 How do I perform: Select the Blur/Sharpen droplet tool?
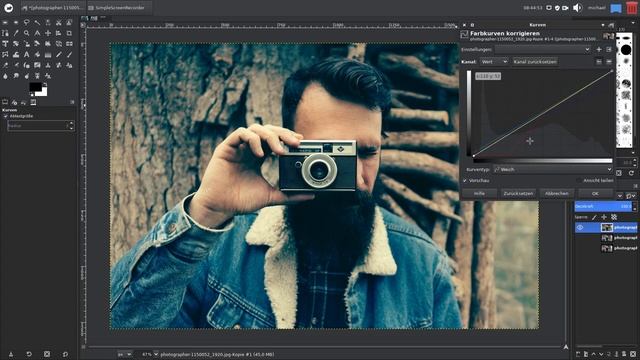click(5, 76)
